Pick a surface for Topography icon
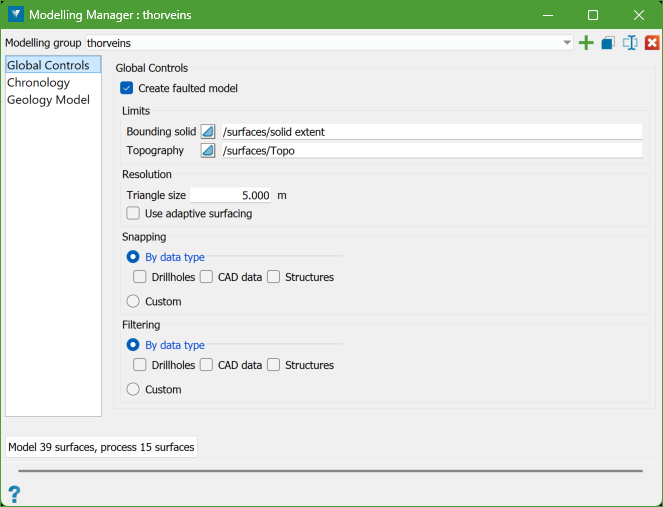Screen dimensions: 663x507 (208, 150)
